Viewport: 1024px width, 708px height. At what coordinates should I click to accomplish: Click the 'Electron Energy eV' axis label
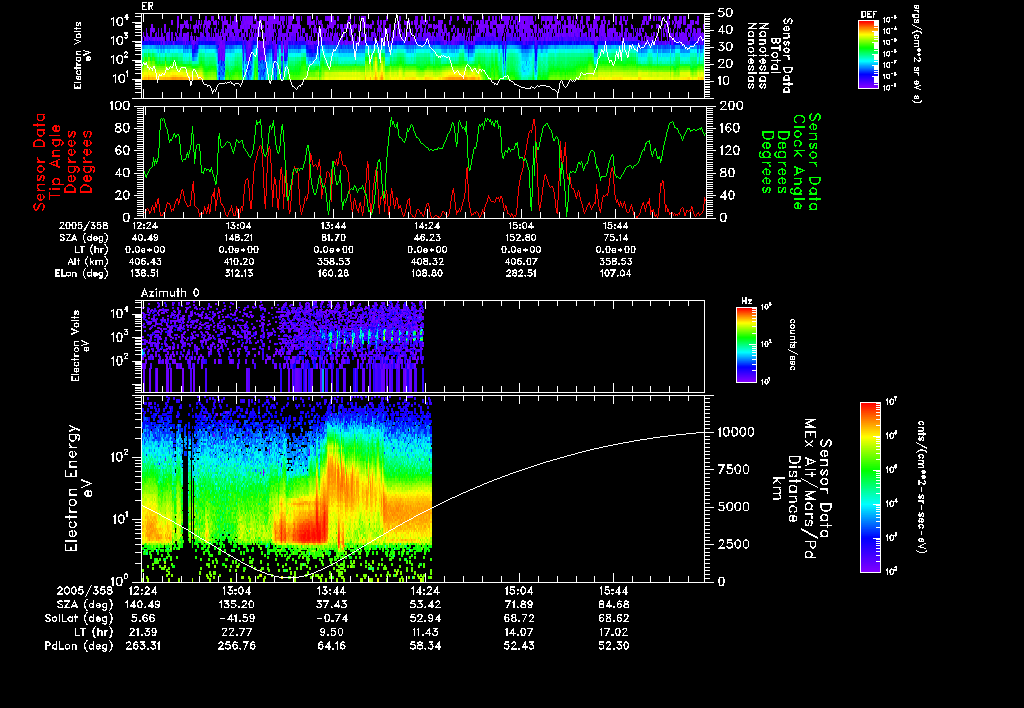coord(78,489)
